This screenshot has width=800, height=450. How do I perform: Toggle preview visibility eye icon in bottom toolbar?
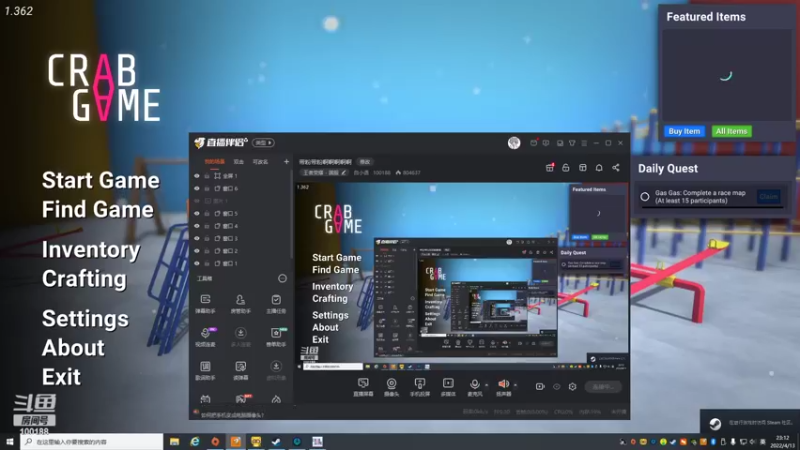click(557, 387)
